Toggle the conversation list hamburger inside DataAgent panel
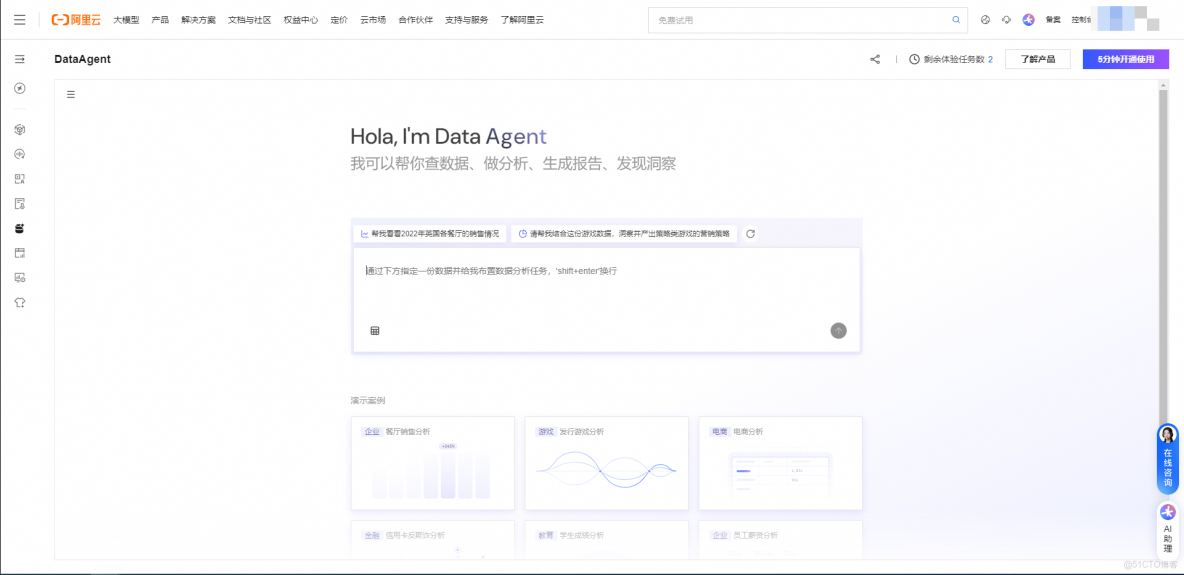 [x=71, y=94]
